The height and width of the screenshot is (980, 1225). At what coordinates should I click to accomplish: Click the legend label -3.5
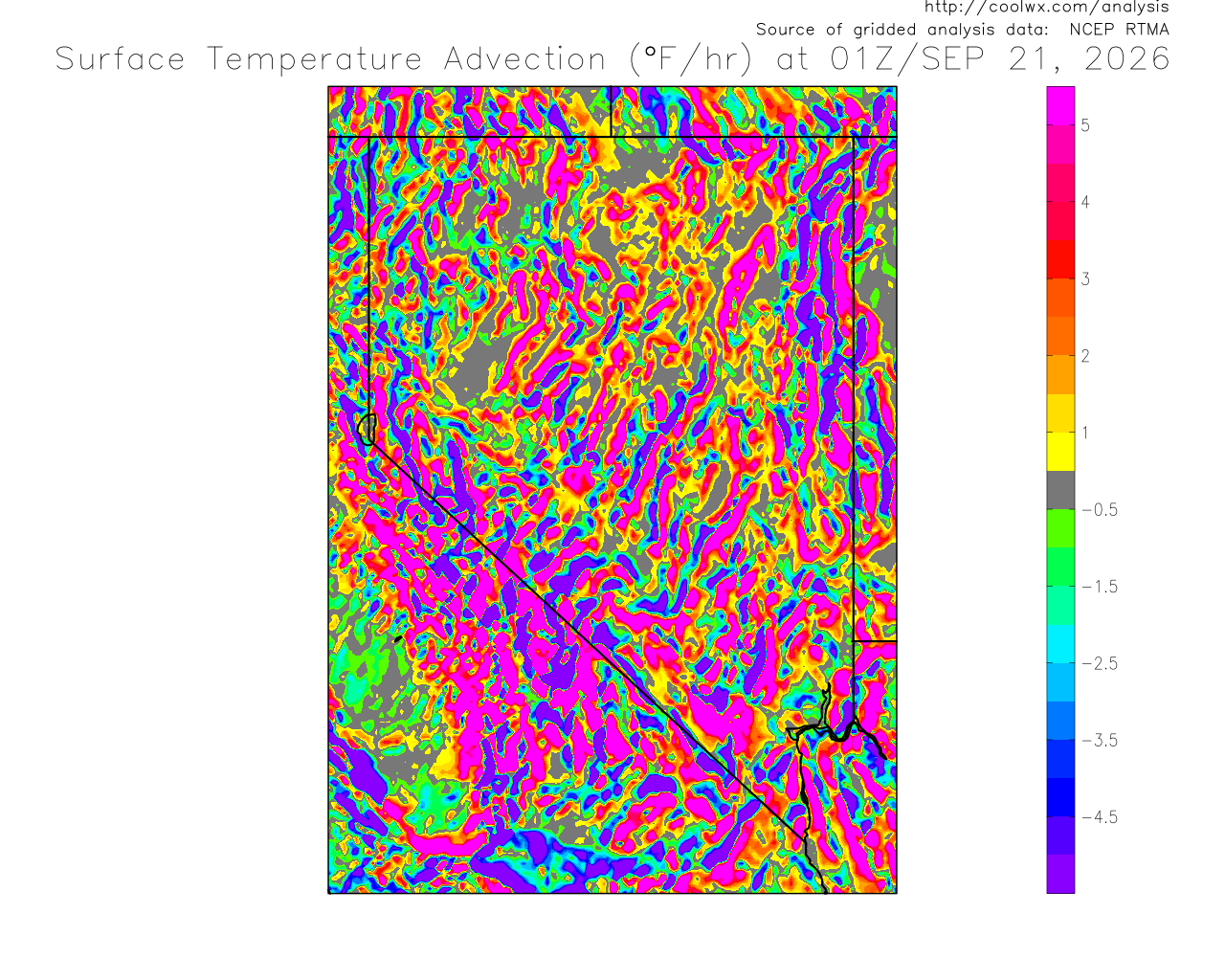tap(1099, 740)
